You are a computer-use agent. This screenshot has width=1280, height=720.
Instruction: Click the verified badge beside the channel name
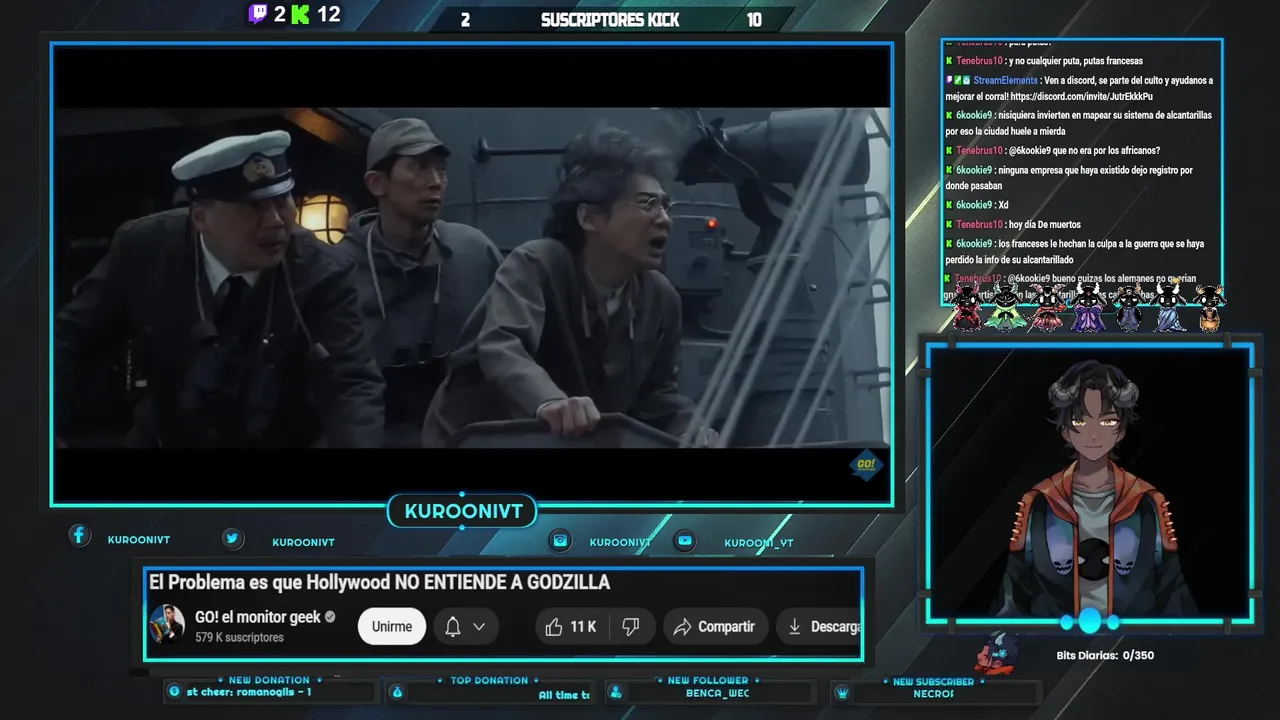click(331, 617)
